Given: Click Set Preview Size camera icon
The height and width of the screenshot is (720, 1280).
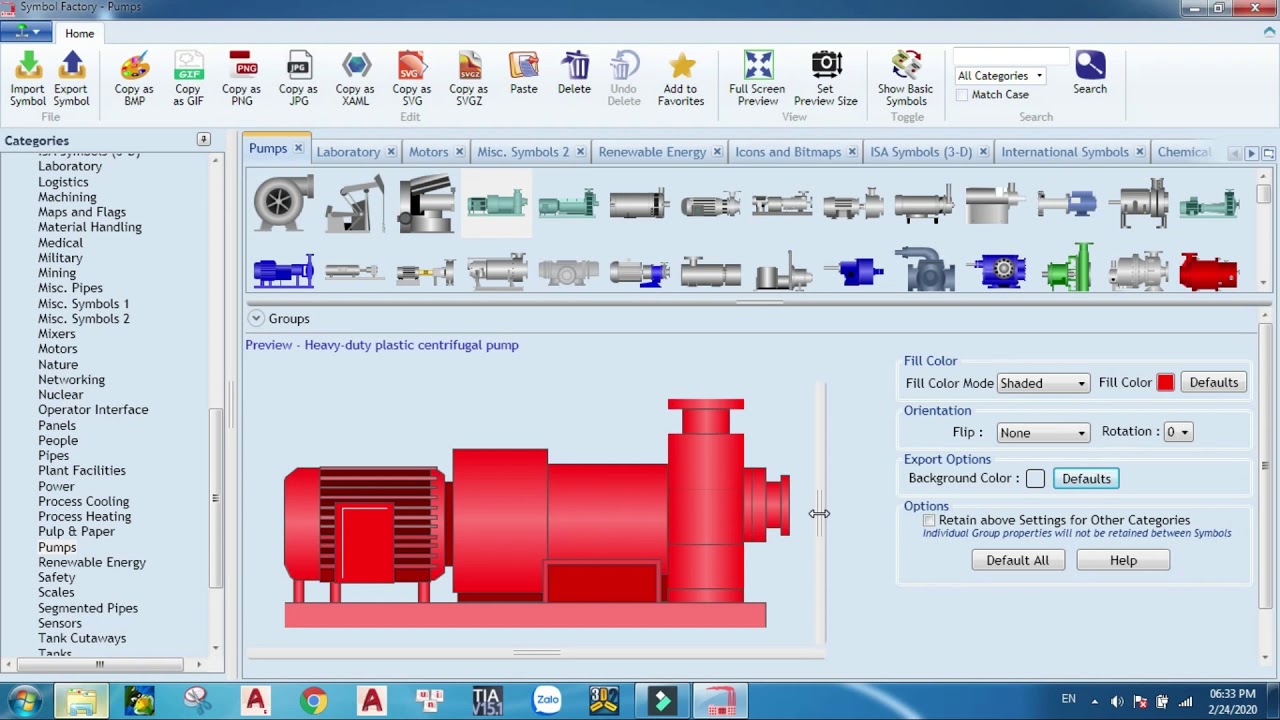Looking at the screenshot, I should pos(826,78).
